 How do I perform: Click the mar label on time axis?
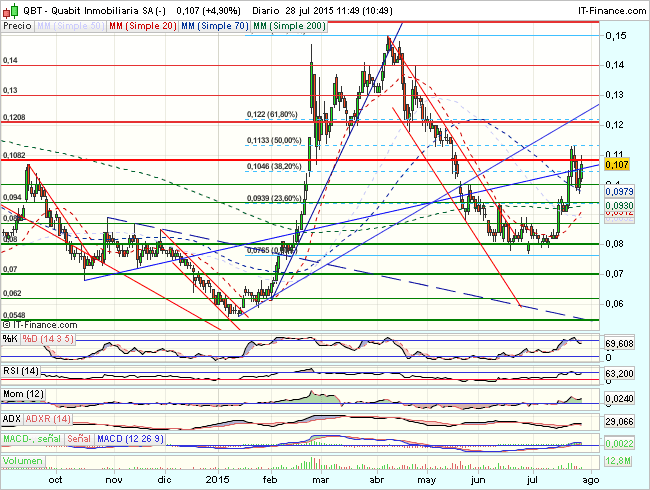click(320, 480)
